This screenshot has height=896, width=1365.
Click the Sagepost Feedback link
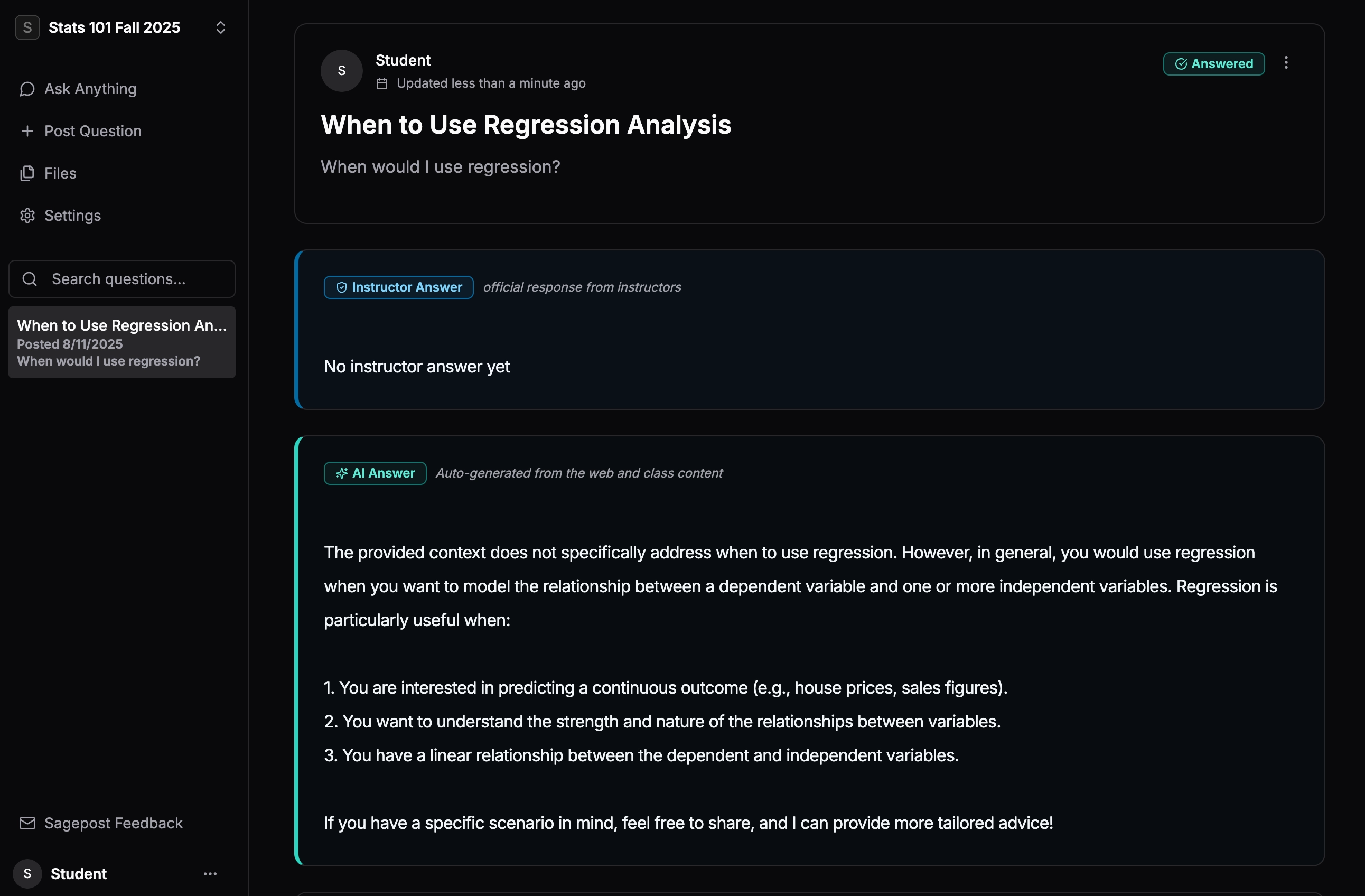114,823
